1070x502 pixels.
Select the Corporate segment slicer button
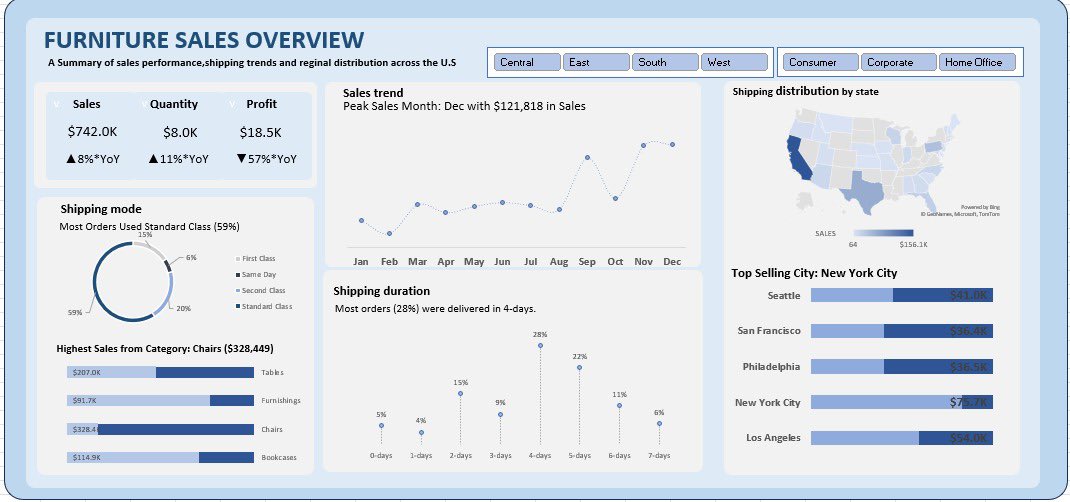click(899, 62)
